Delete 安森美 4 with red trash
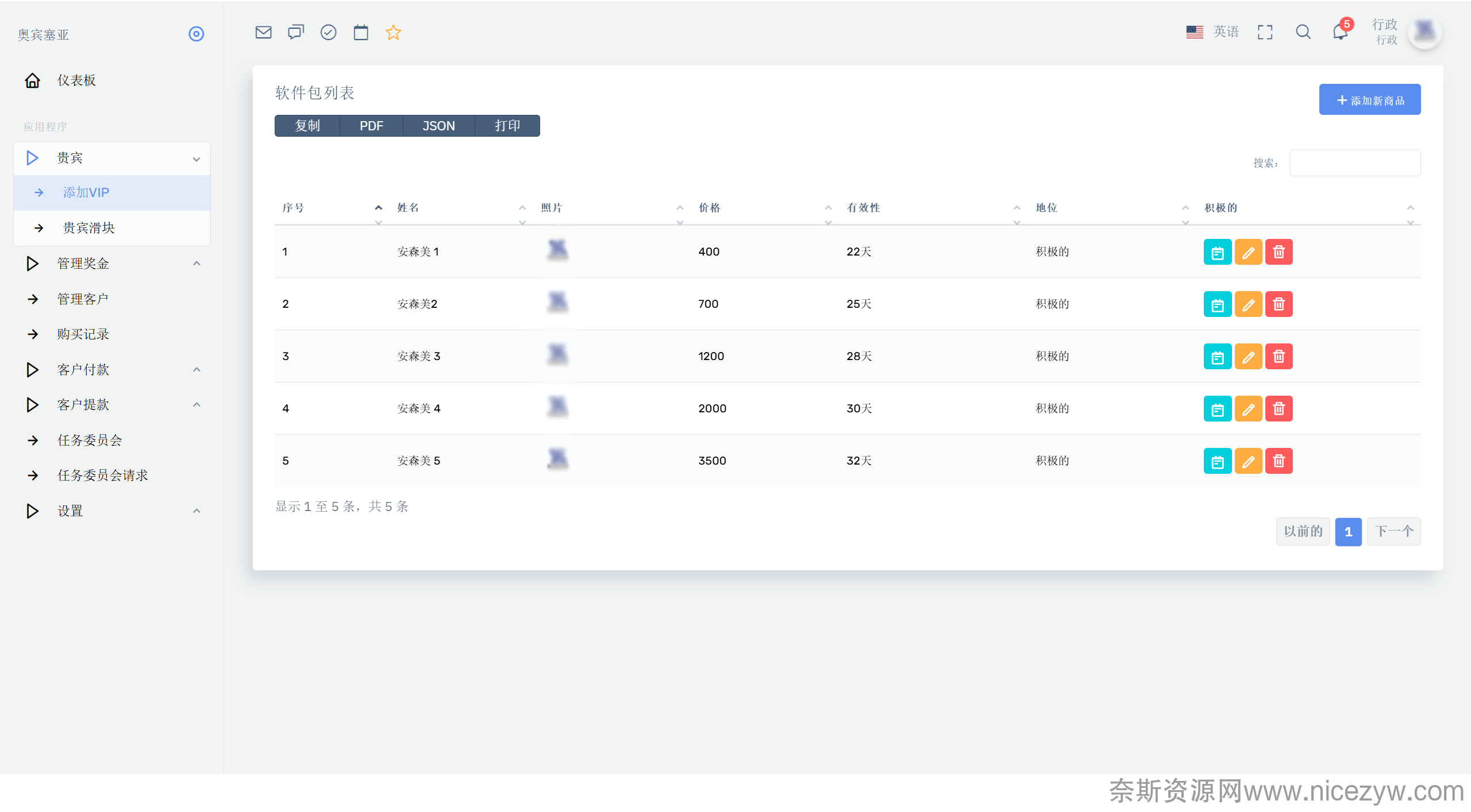1471x812 pixels. (1279, 409)
